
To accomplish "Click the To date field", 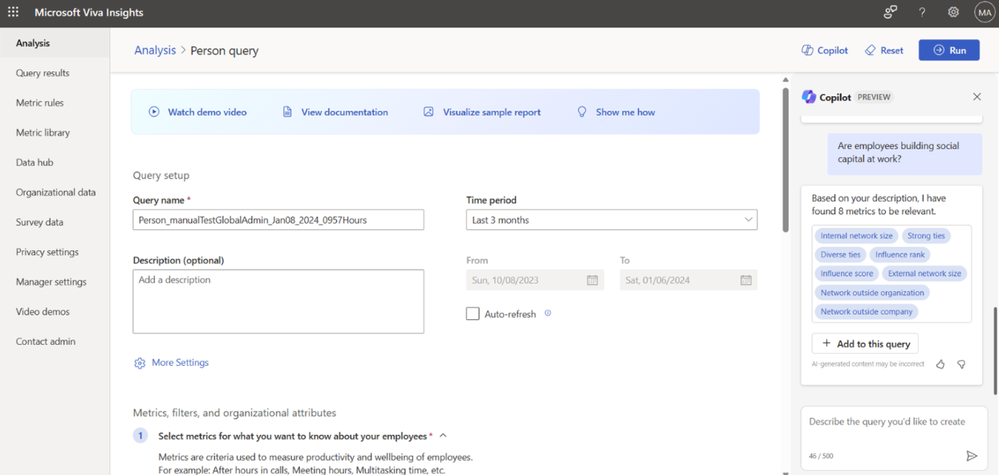I will [689, 280].
